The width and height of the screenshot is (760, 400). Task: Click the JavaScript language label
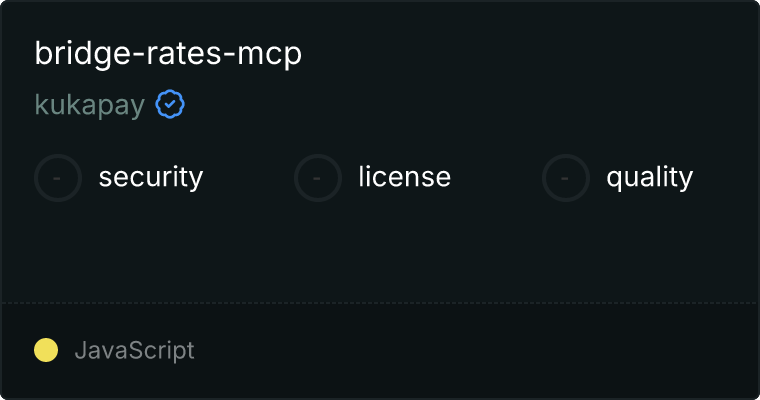click(x=134, y=351)
